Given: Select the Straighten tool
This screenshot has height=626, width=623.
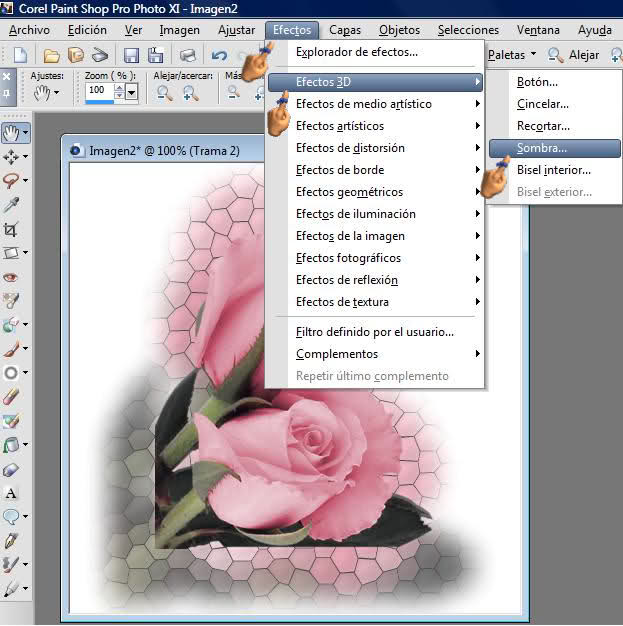Looking at the screenshot, I should pos(11,253).
